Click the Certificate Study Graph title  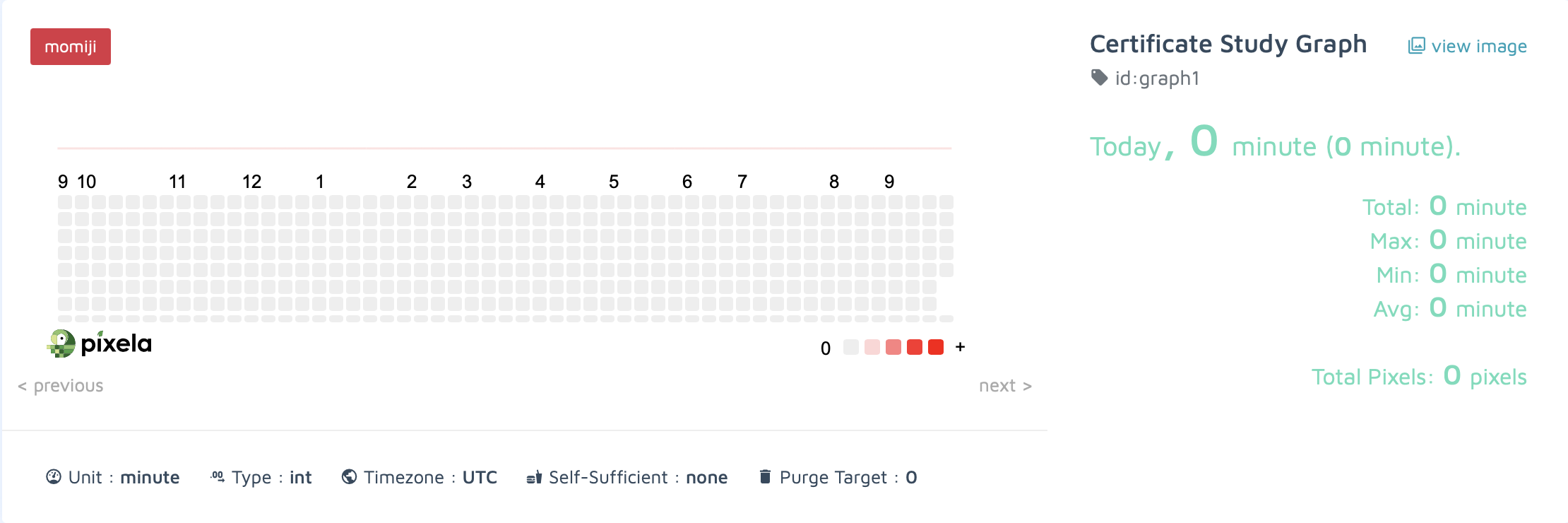click(x=1228, y=44)
